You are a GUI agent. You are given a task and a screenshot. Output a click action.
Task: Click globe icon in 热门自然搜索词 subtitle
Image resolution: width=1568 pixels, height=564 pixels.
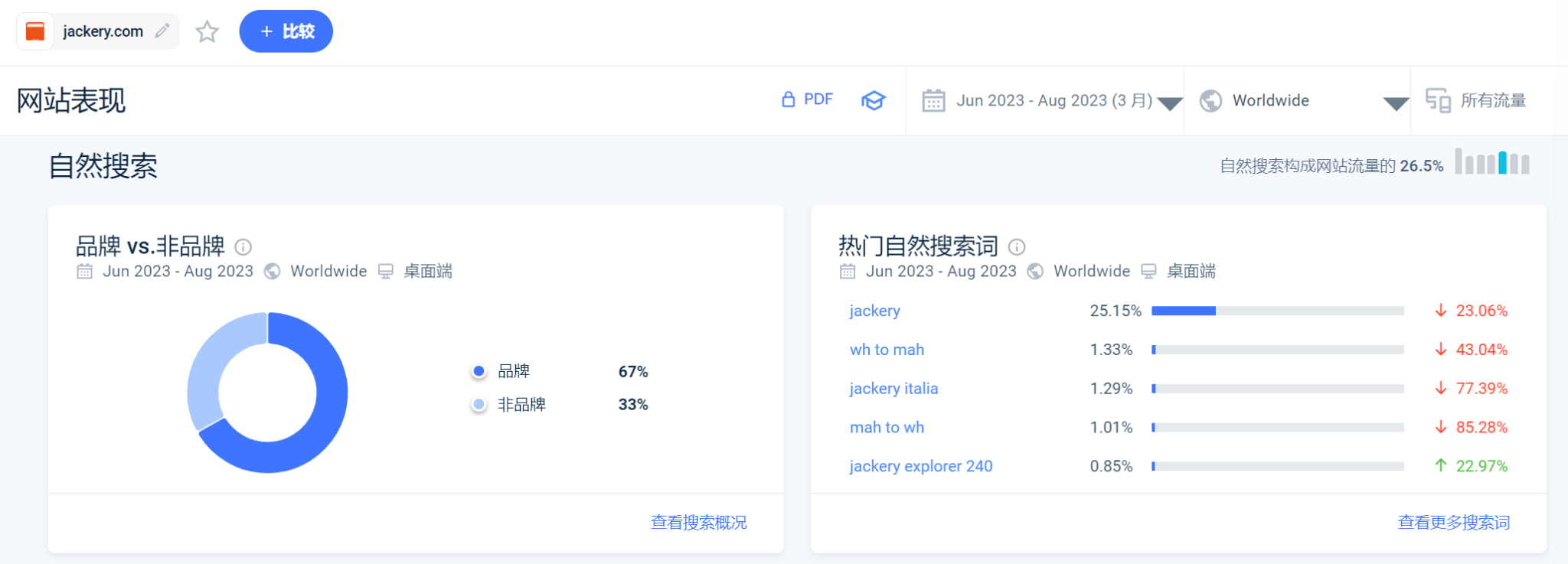1035,271
